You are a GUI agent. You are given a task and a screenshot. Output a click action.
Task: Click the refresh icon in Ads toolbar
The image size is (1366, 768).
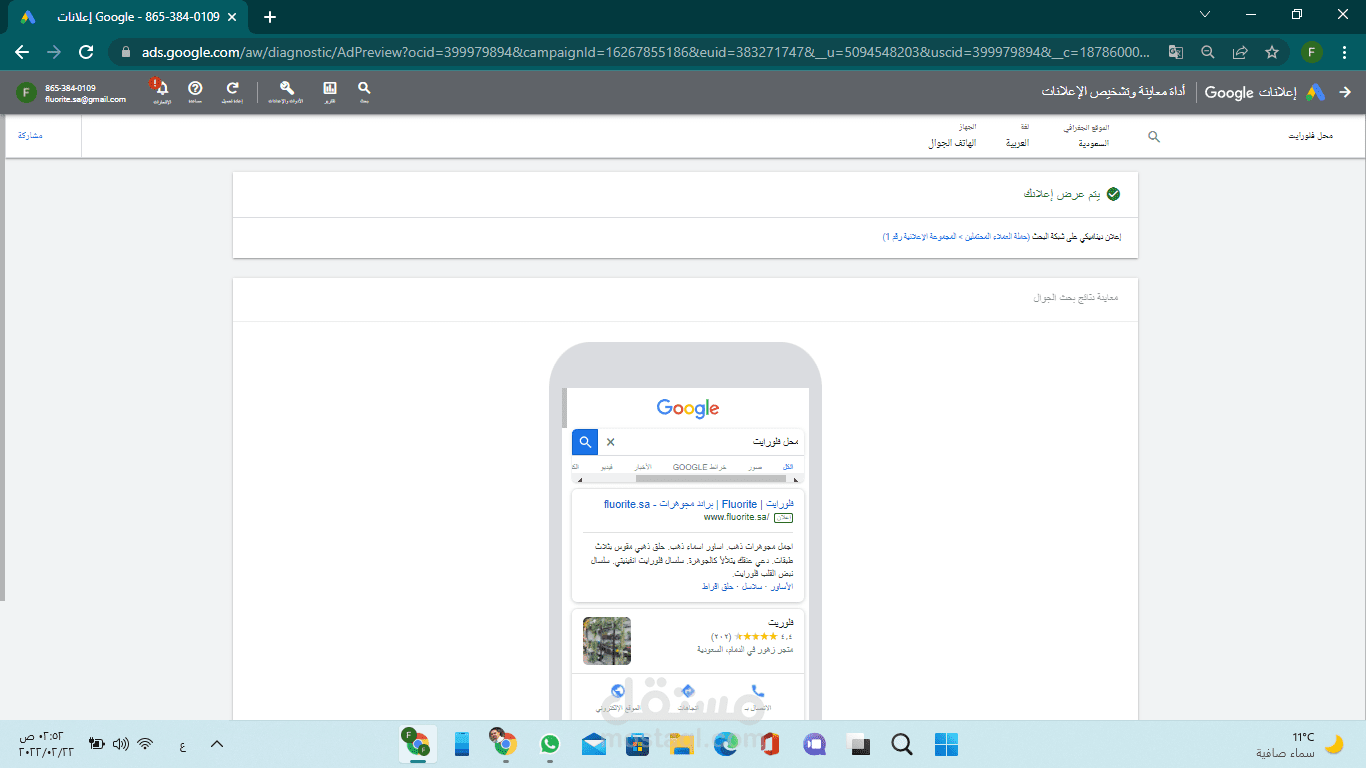pos(232,89)
